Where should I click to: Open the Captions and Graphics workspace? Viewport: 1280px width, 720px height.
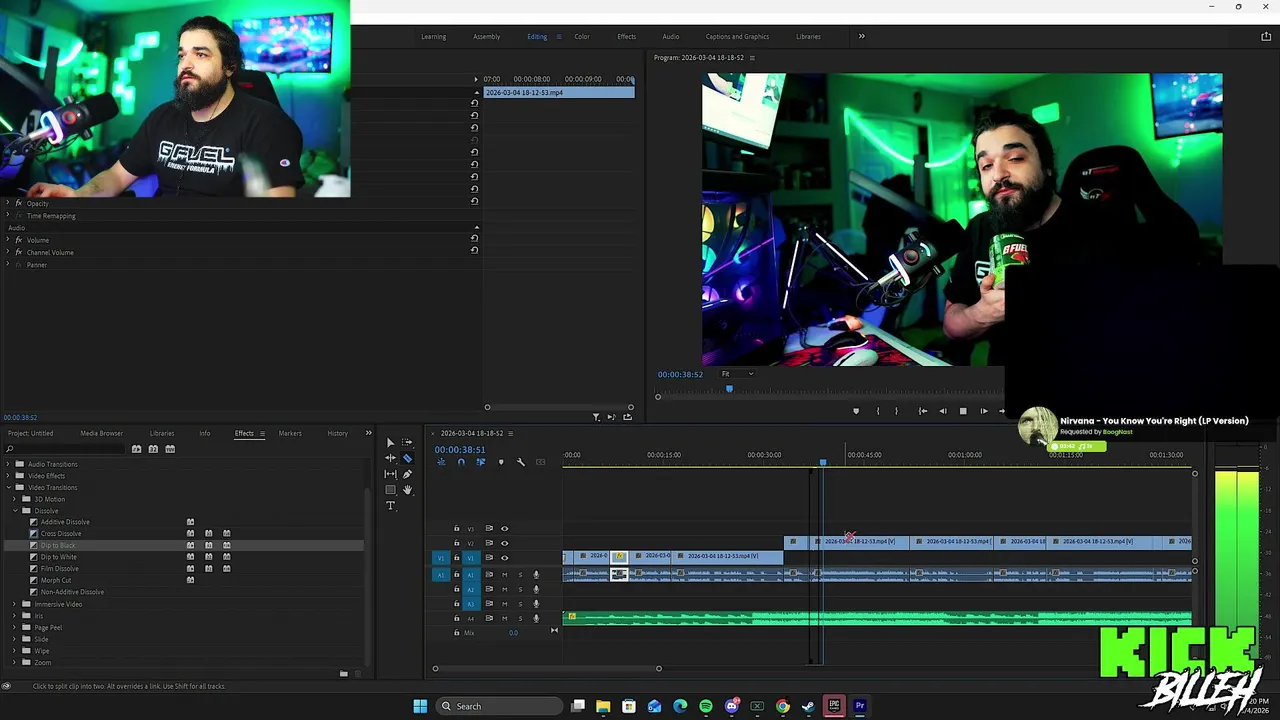(737, 37)
